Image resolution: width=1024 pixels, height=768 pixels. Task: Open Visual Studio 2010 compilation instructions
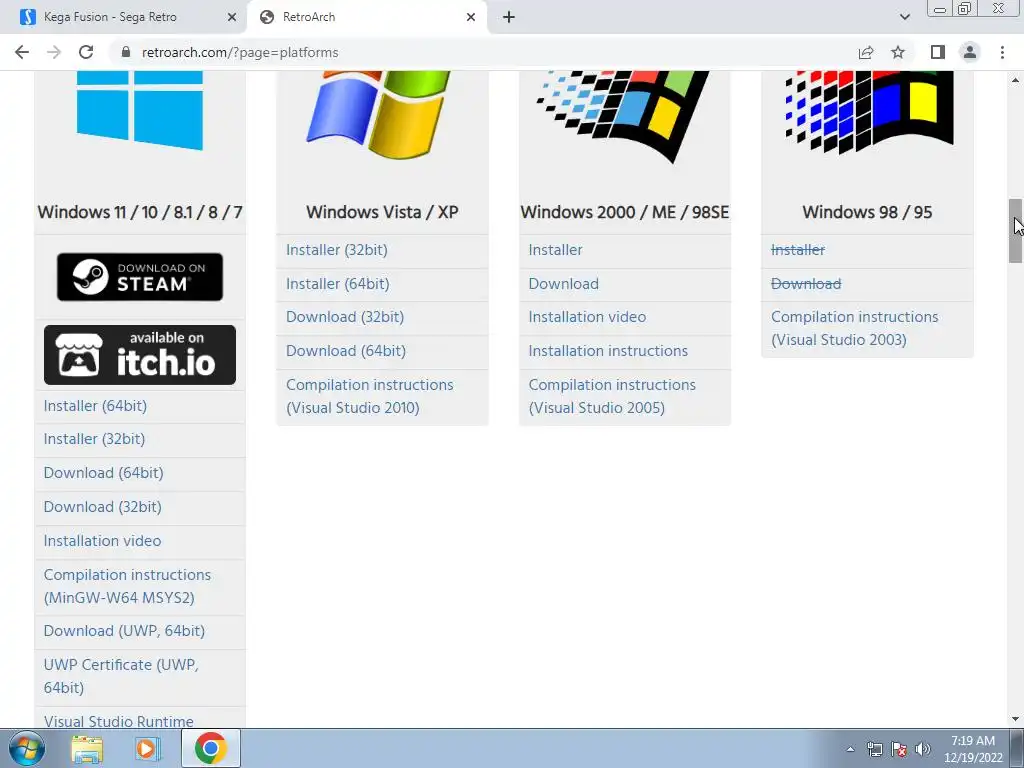[370, 396]
